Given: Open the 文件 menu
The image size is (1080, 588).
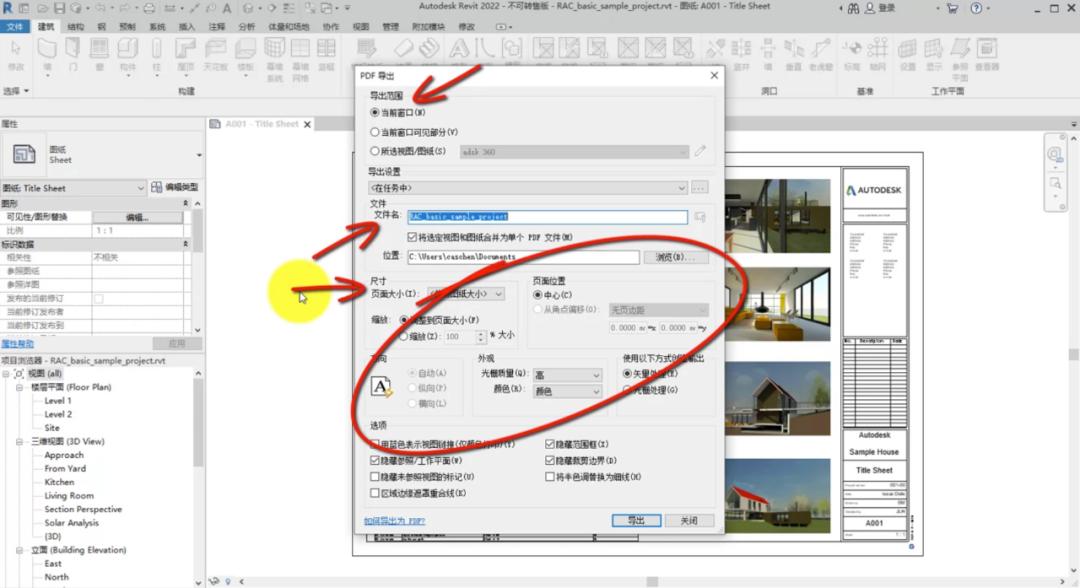Looking at the screenshot, I should [x=16, y=27].
